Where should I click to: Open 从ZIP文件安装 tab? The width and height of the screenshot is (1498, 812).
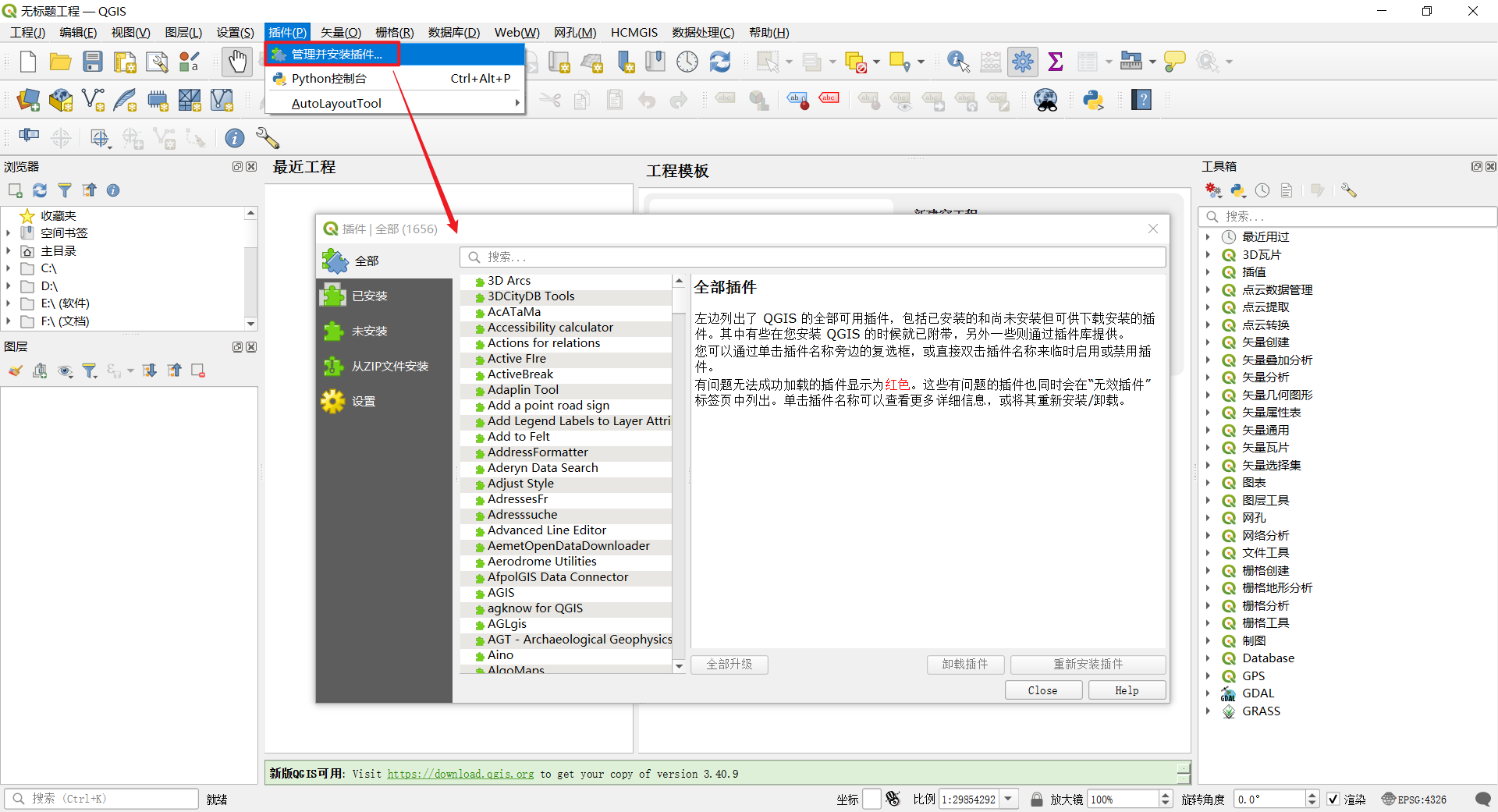(x=385, y=367)
